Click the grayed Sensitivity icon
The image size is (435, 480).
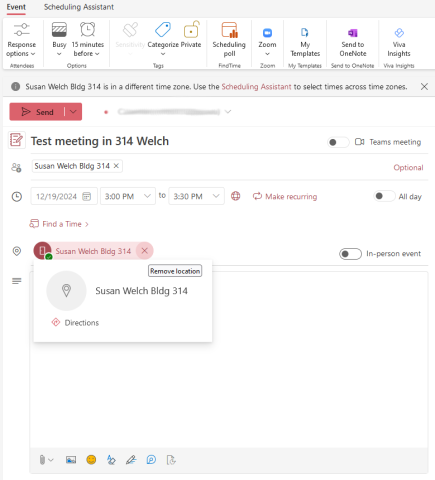tap(130, 30)
